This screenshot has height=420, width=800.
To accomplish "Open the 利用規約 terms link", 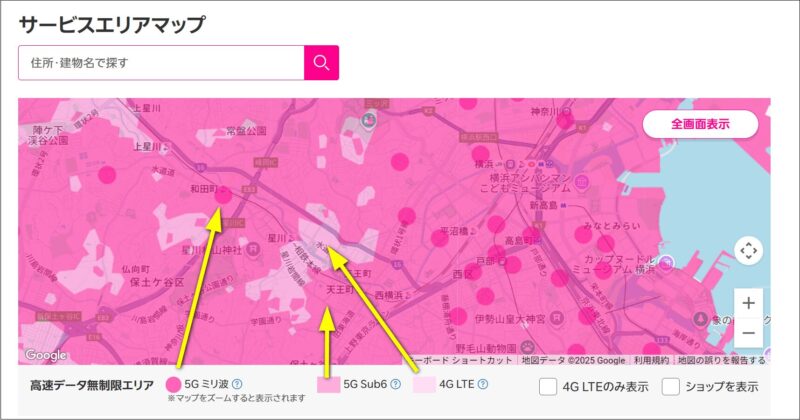I will pos(651,360).
